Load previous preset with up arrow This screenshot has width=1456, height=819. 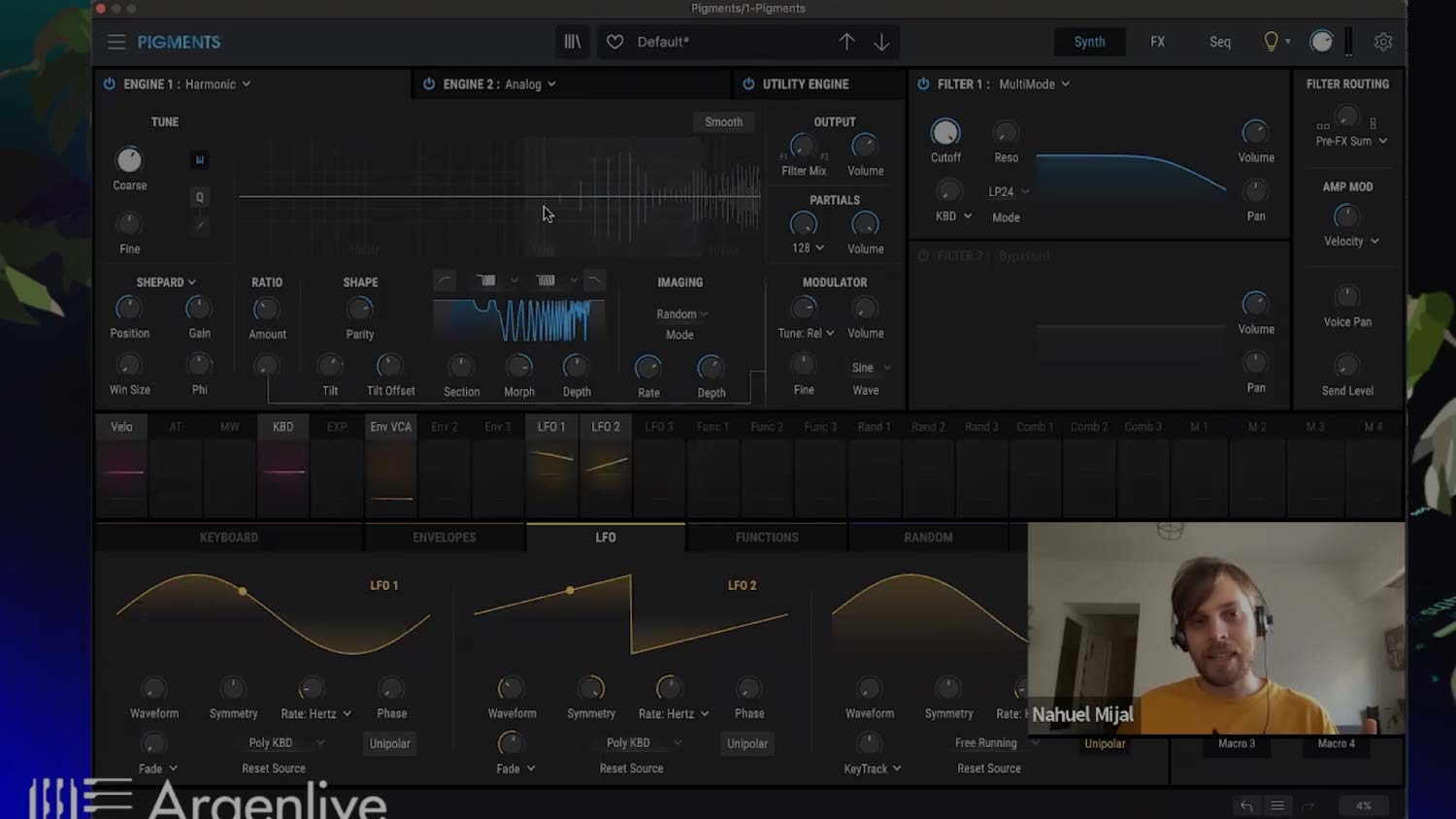coord(846,42)
